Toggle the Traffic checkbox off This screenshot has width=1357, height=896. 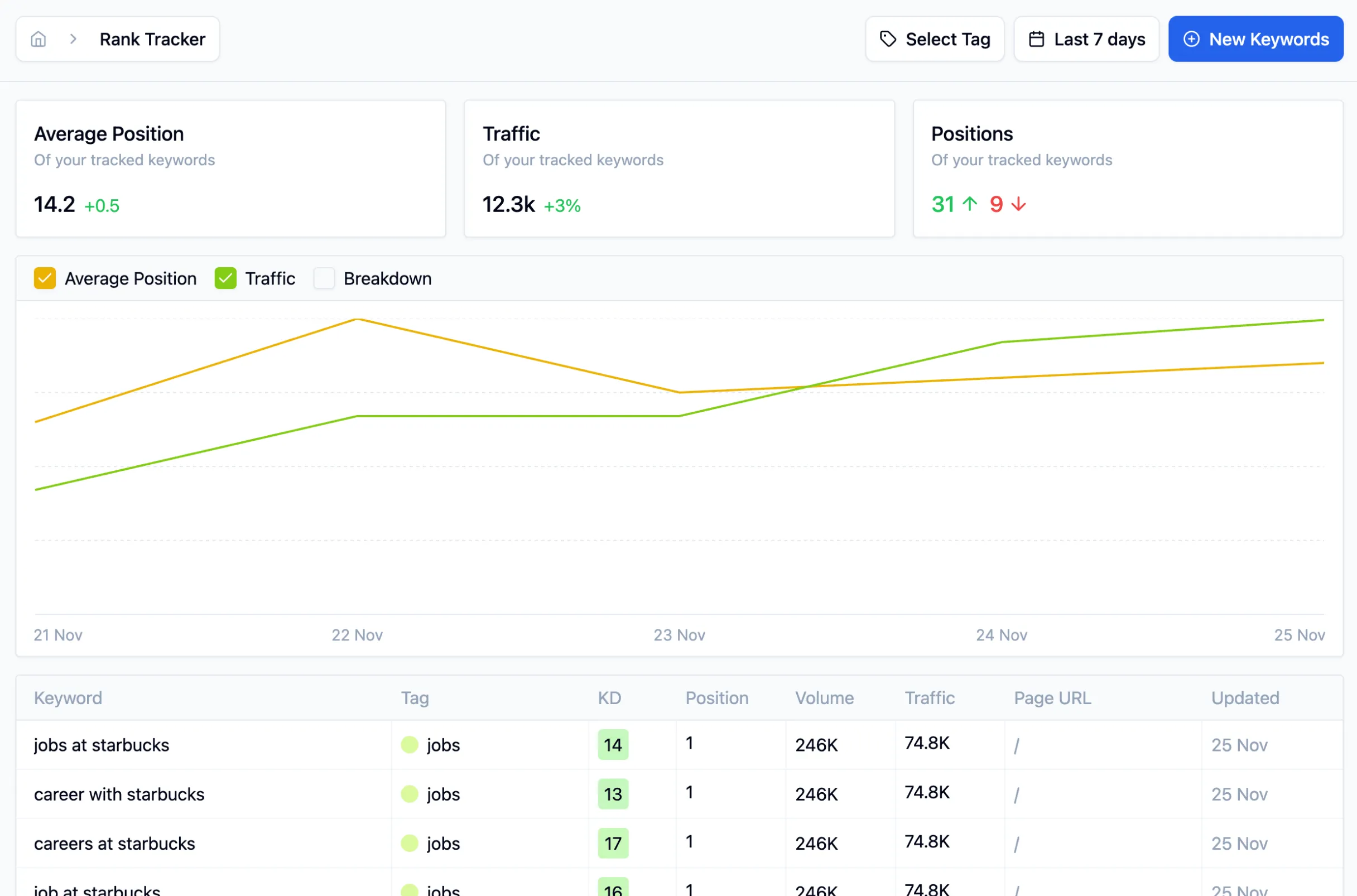tap(225, 278)
